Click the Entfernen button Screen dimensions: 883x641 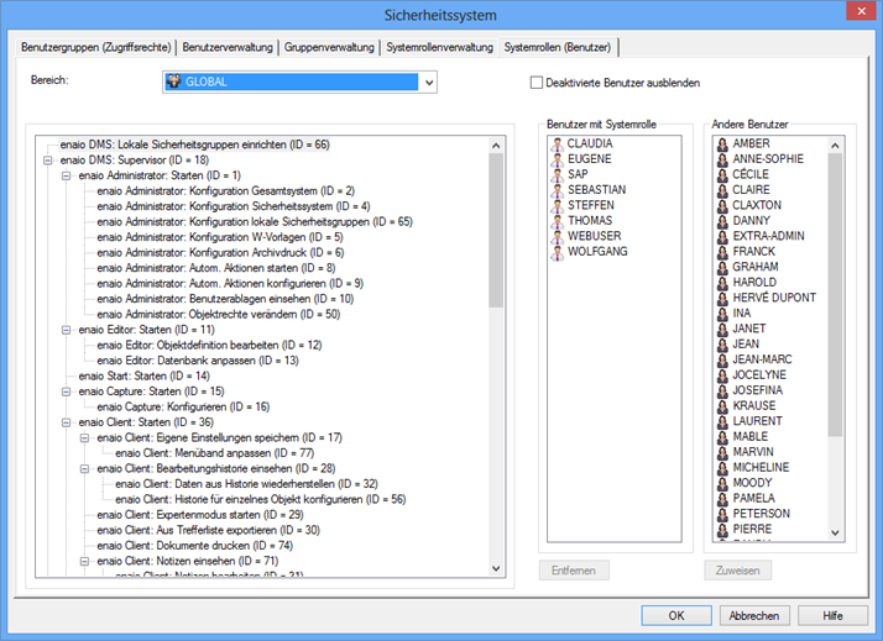(573, 571)
